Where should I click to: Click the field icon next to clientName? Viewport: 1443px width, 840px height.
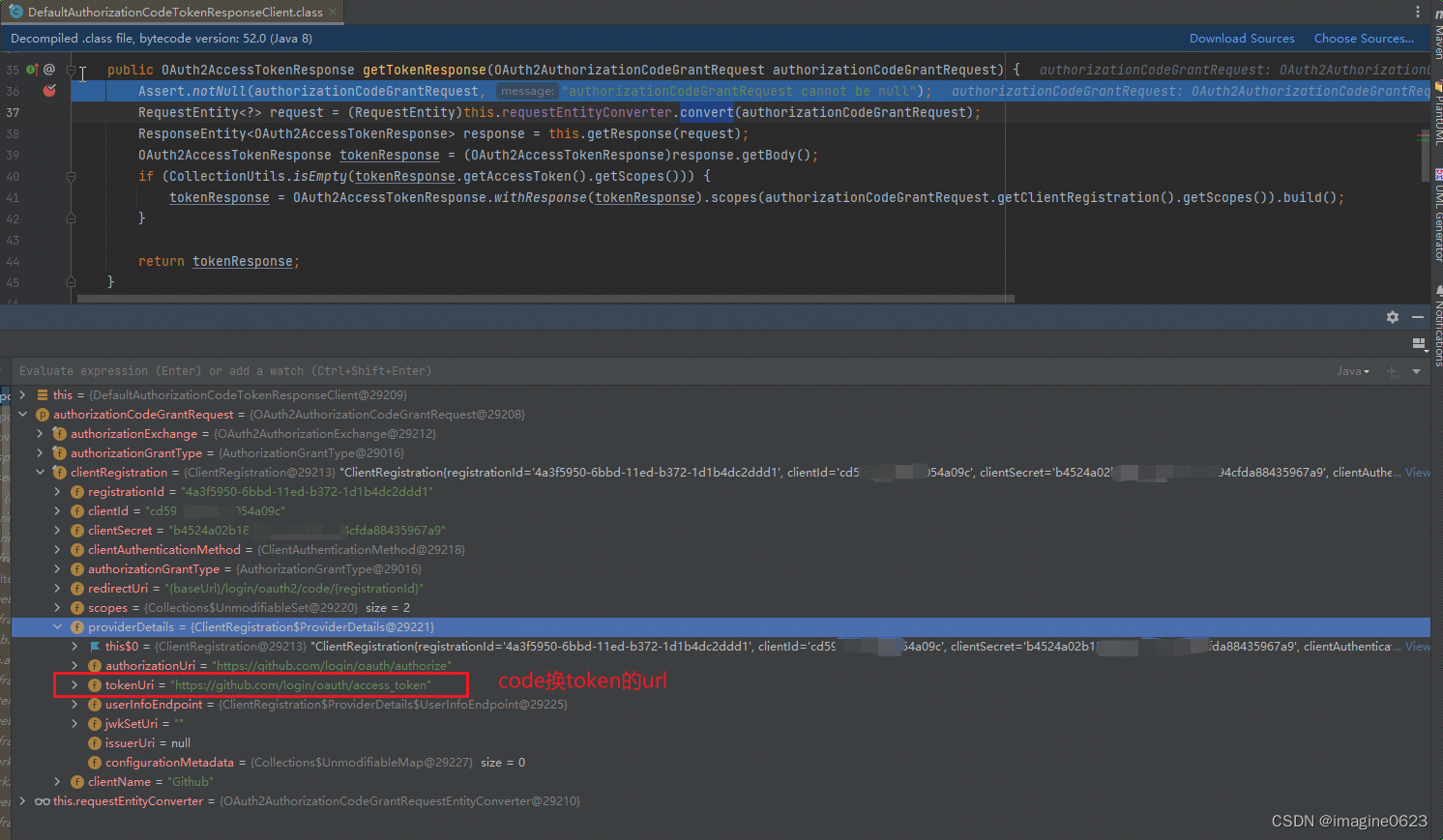[x=77, y=782]
